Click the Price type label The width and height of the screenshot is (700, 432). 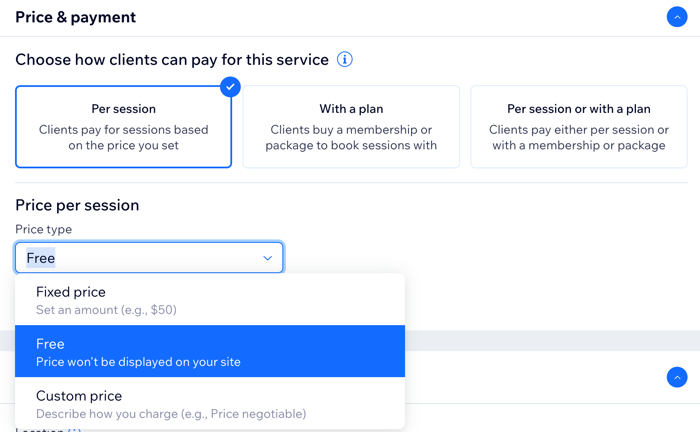click(43, 229)
